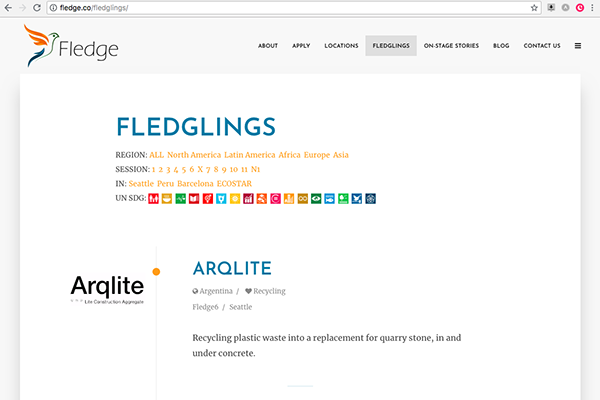Open Locations in the navigation bar
The width and height of the screenshot is (600, 400).
tap(341, 46)
